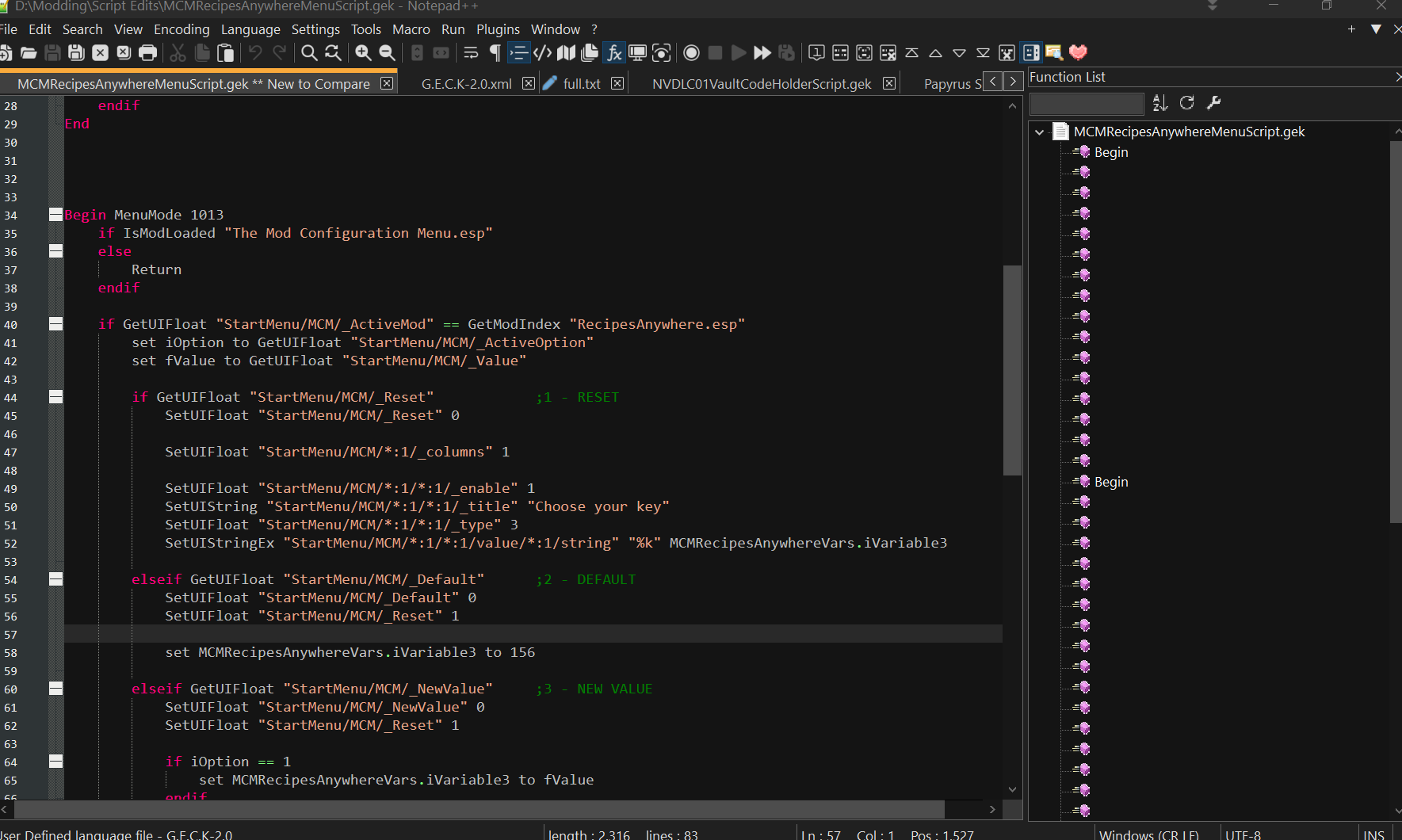Open the Search menu
1402x840 pixels.
coord(82,29)
